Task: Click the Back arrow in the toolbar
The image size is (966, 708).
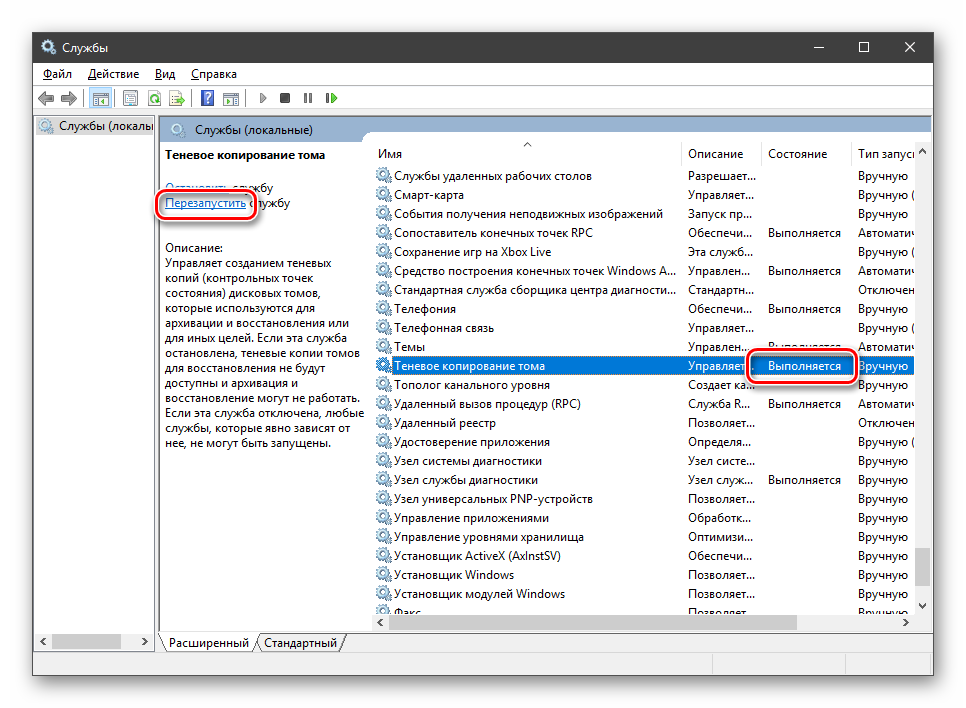Action: 46,98
